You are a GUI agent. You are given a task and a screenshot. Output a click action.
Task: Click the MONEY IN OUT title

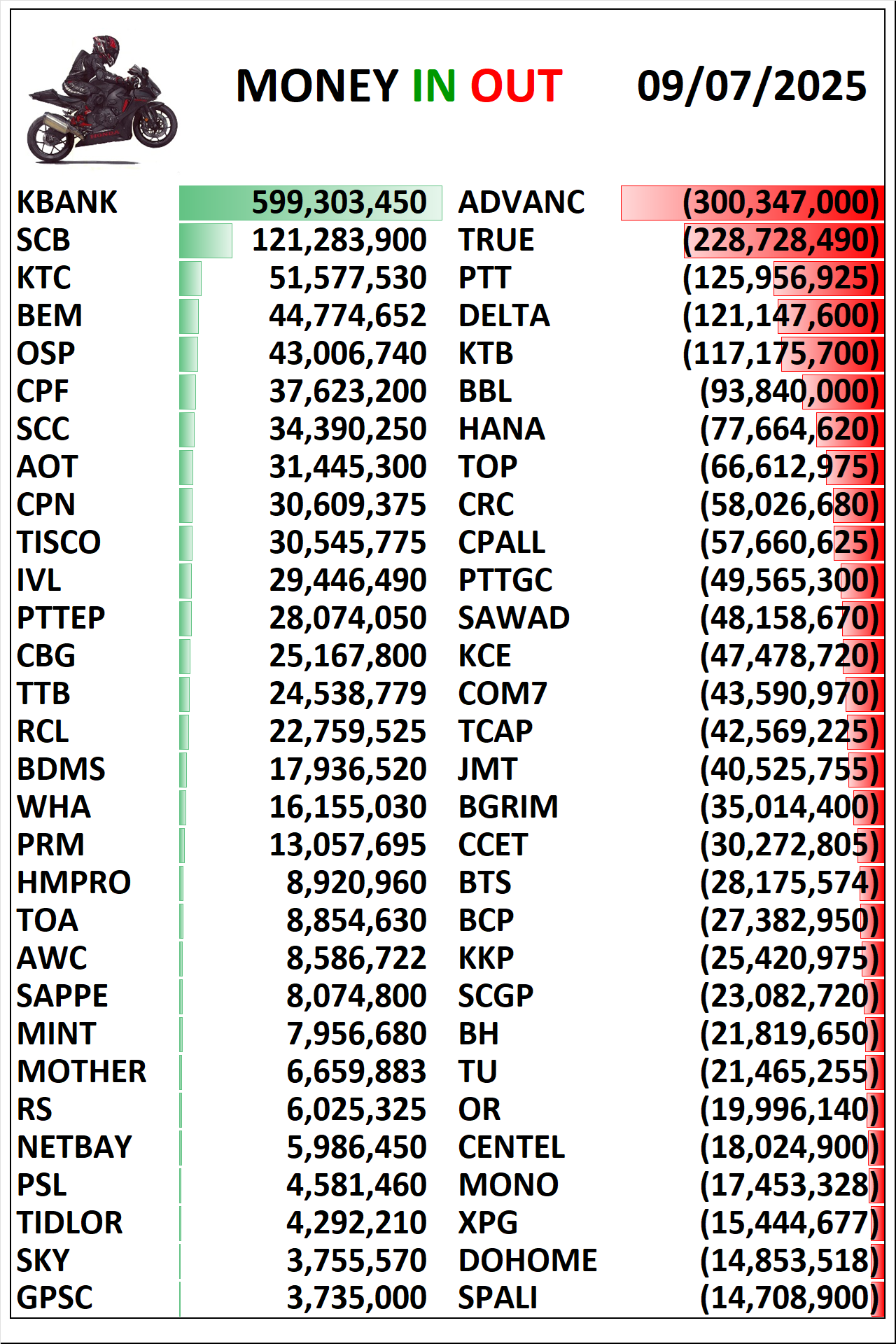399,86
